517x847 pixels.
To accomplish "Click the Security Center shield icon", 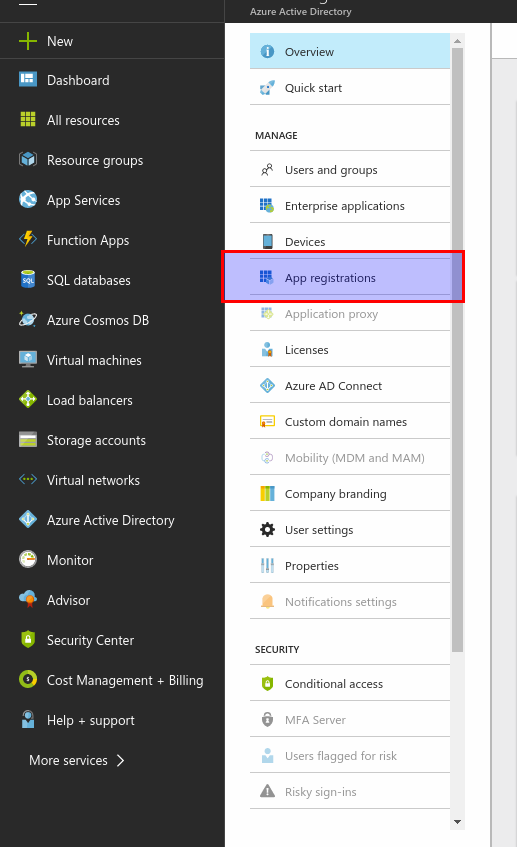I will tap(28, 639).
